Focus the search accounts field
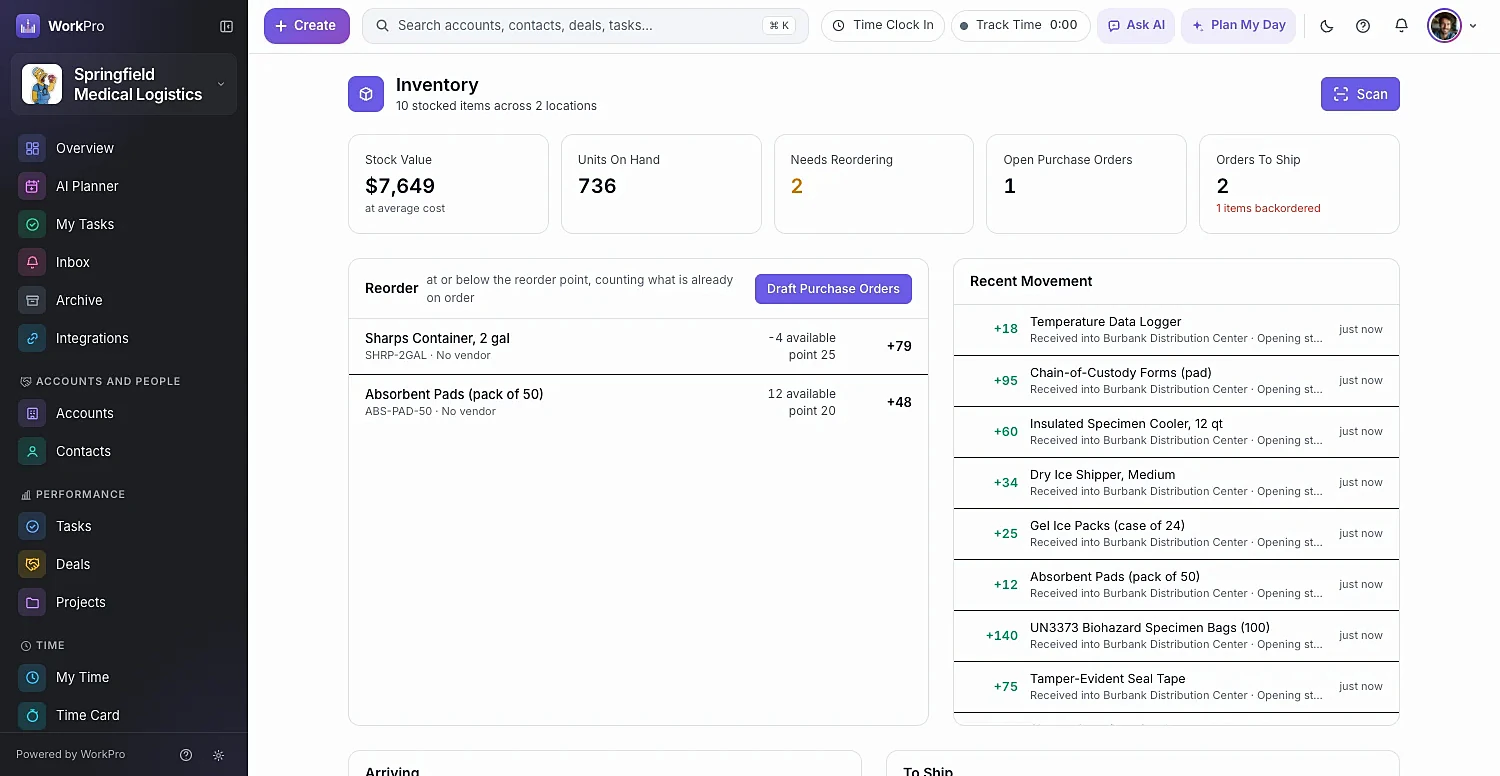 pos(585,26)
